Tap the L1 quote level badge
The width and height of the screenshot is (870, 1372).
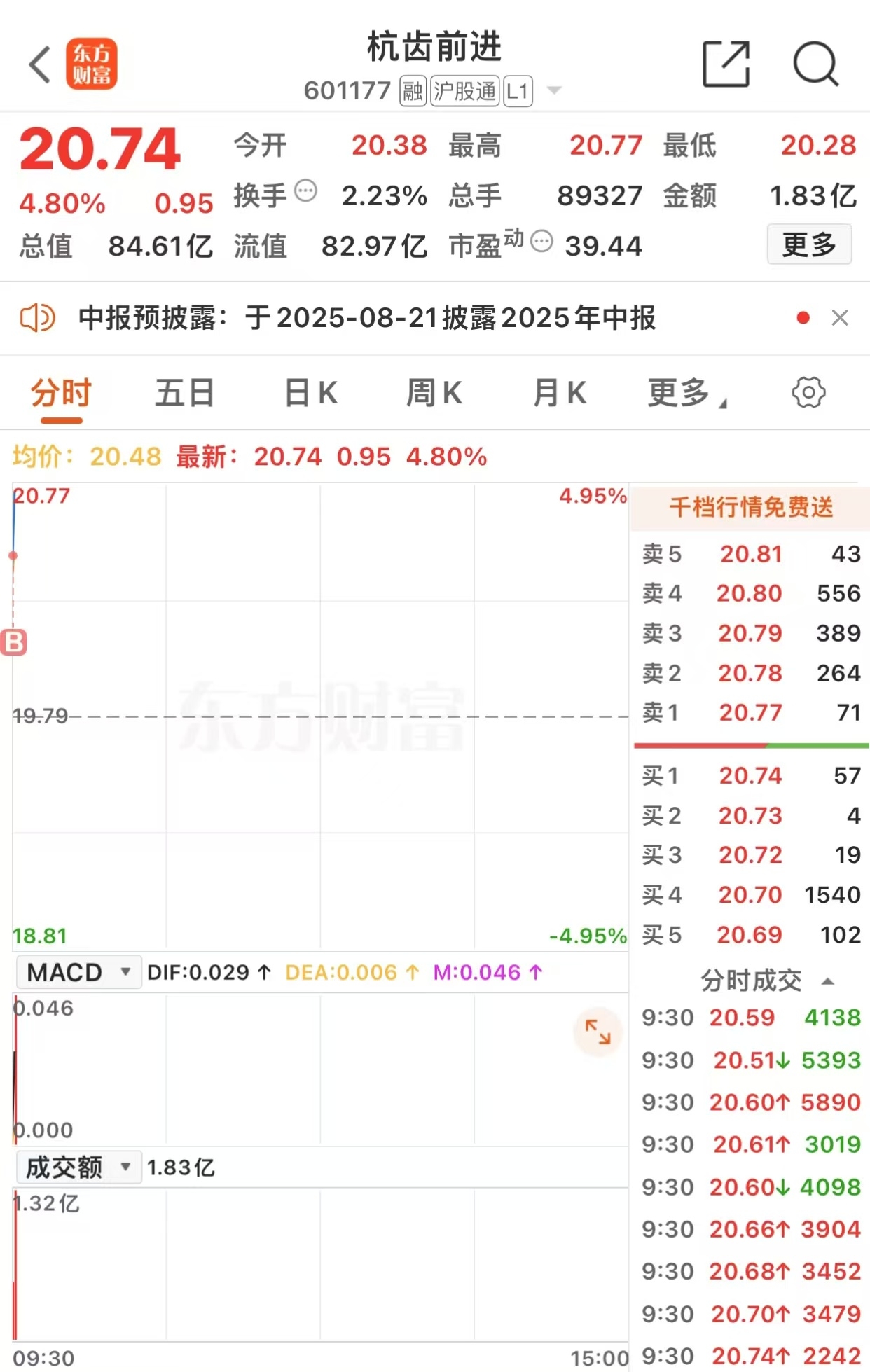click(518, 91)
